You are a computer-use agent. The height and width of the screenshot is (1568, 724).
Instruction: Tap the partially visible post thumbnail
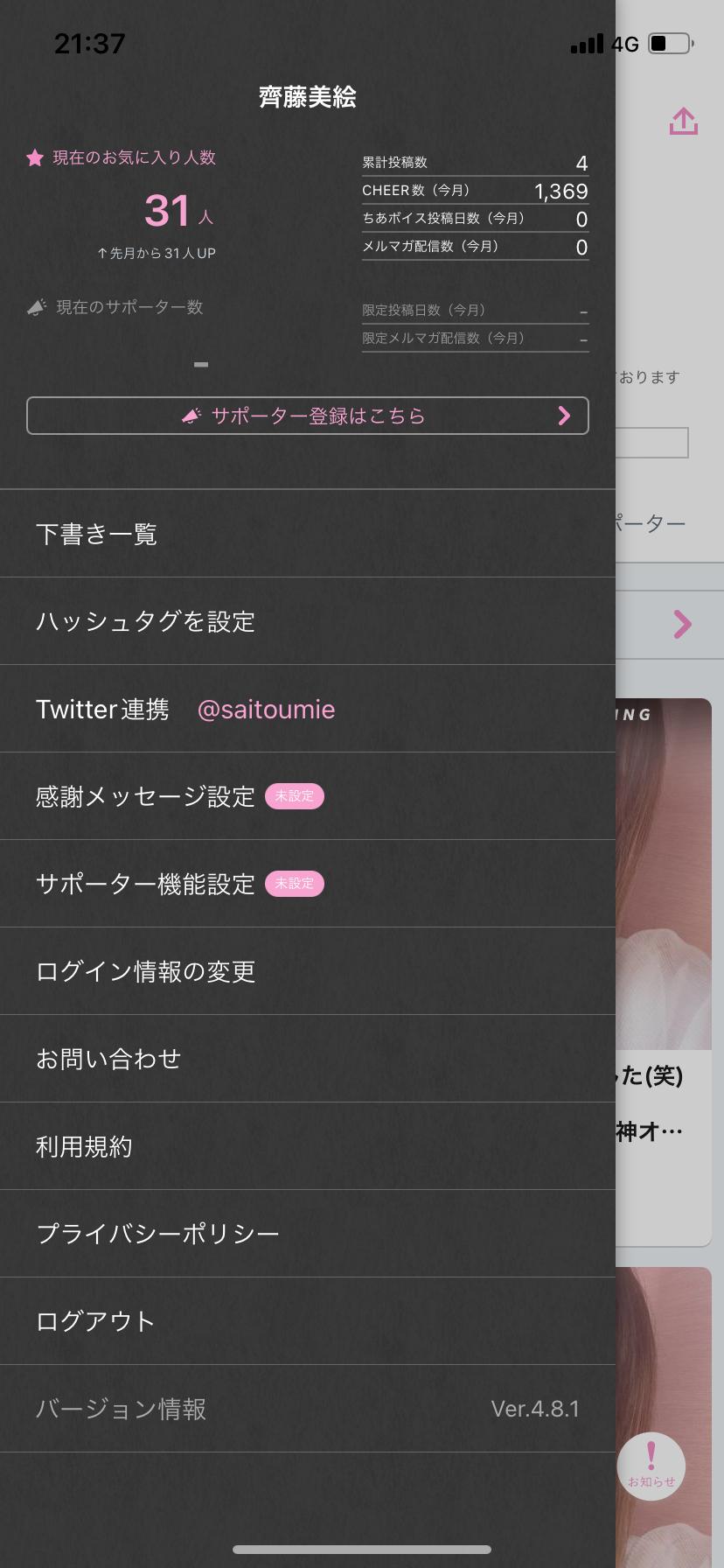click(664, 873)
